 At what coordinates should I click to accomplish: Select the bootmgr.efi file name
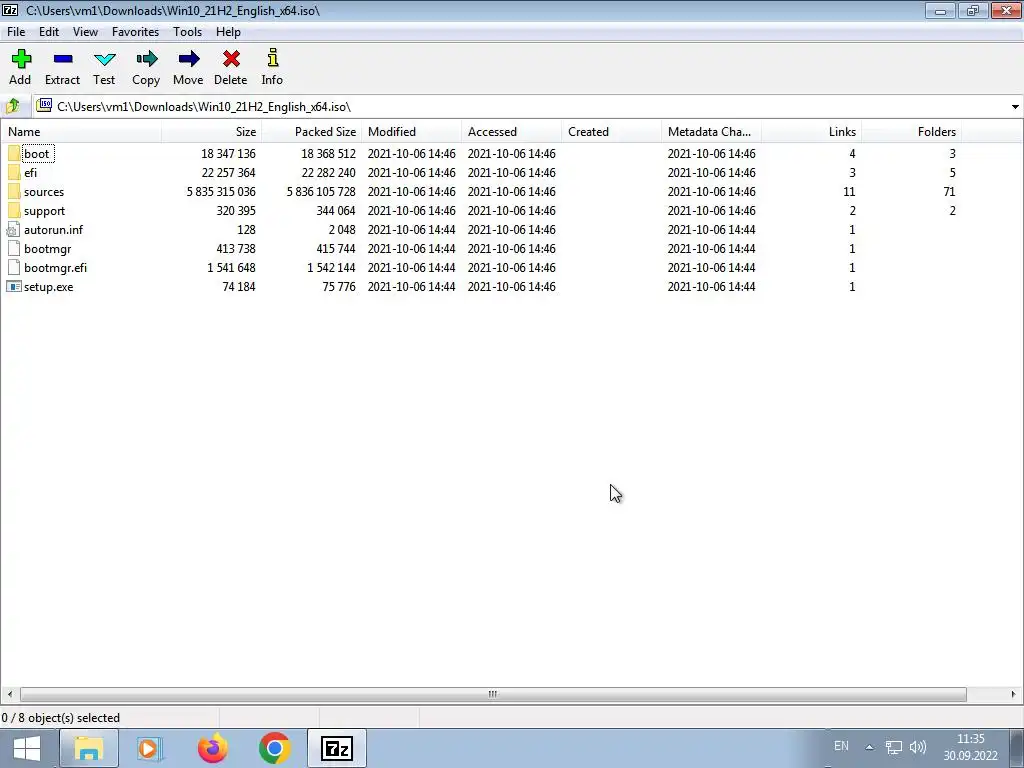[56, 268]
